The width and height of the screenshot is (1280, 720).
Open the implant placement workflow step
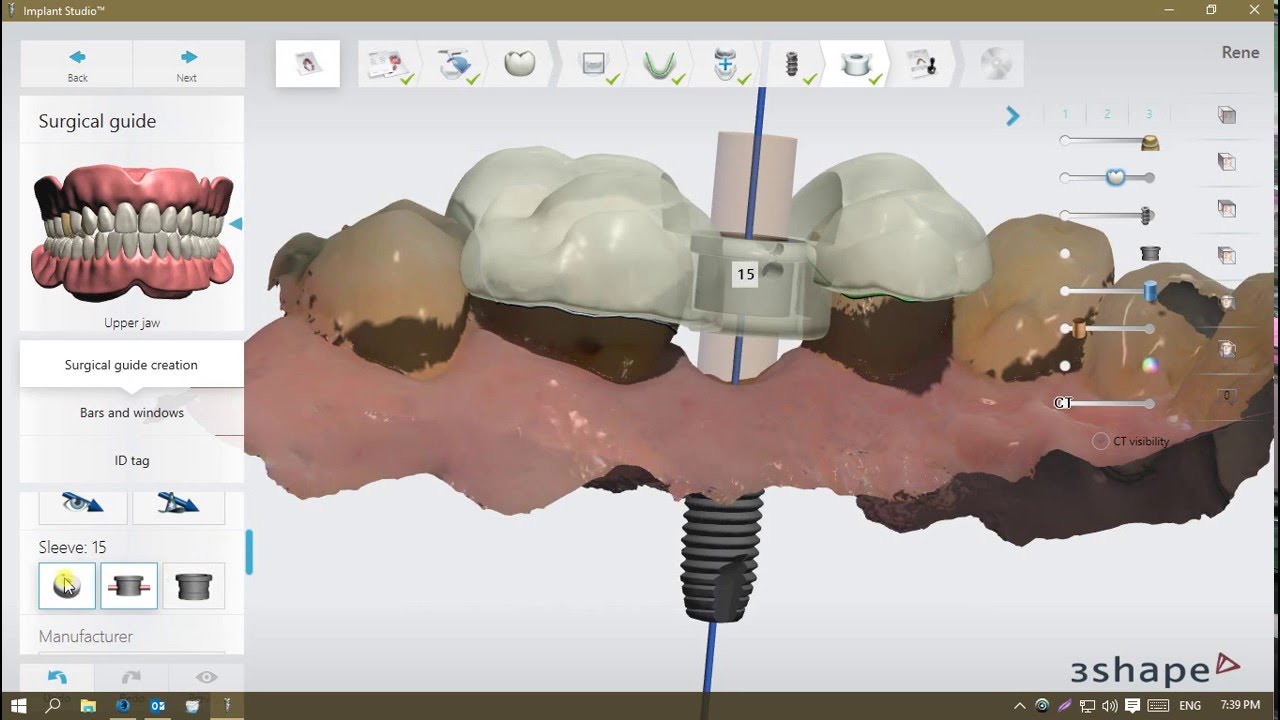tap(792, 64)
